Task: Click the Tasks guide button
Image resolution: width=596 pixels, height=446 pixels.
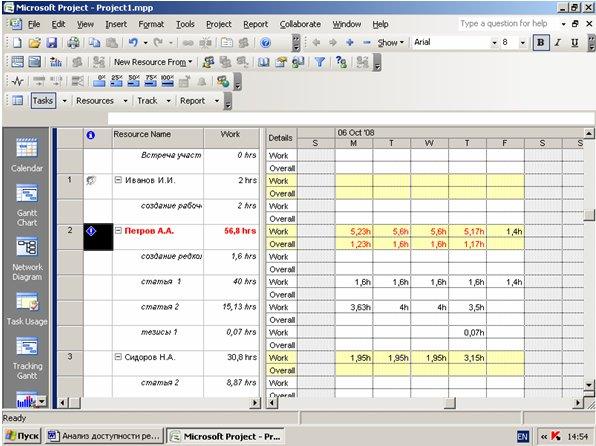Action: pos(43,101)
